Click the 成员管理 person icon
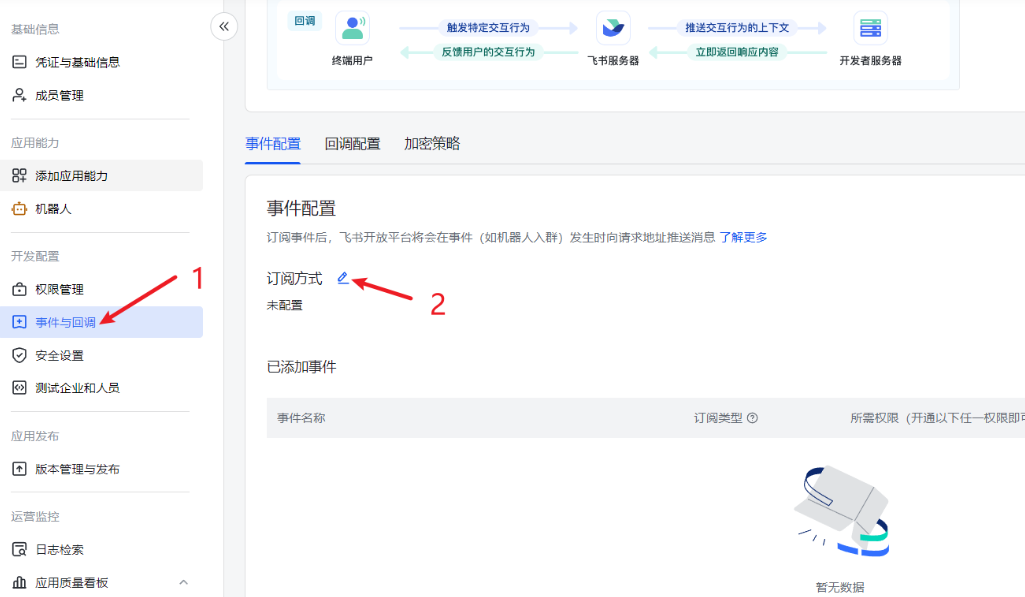 tap(19, 95)
